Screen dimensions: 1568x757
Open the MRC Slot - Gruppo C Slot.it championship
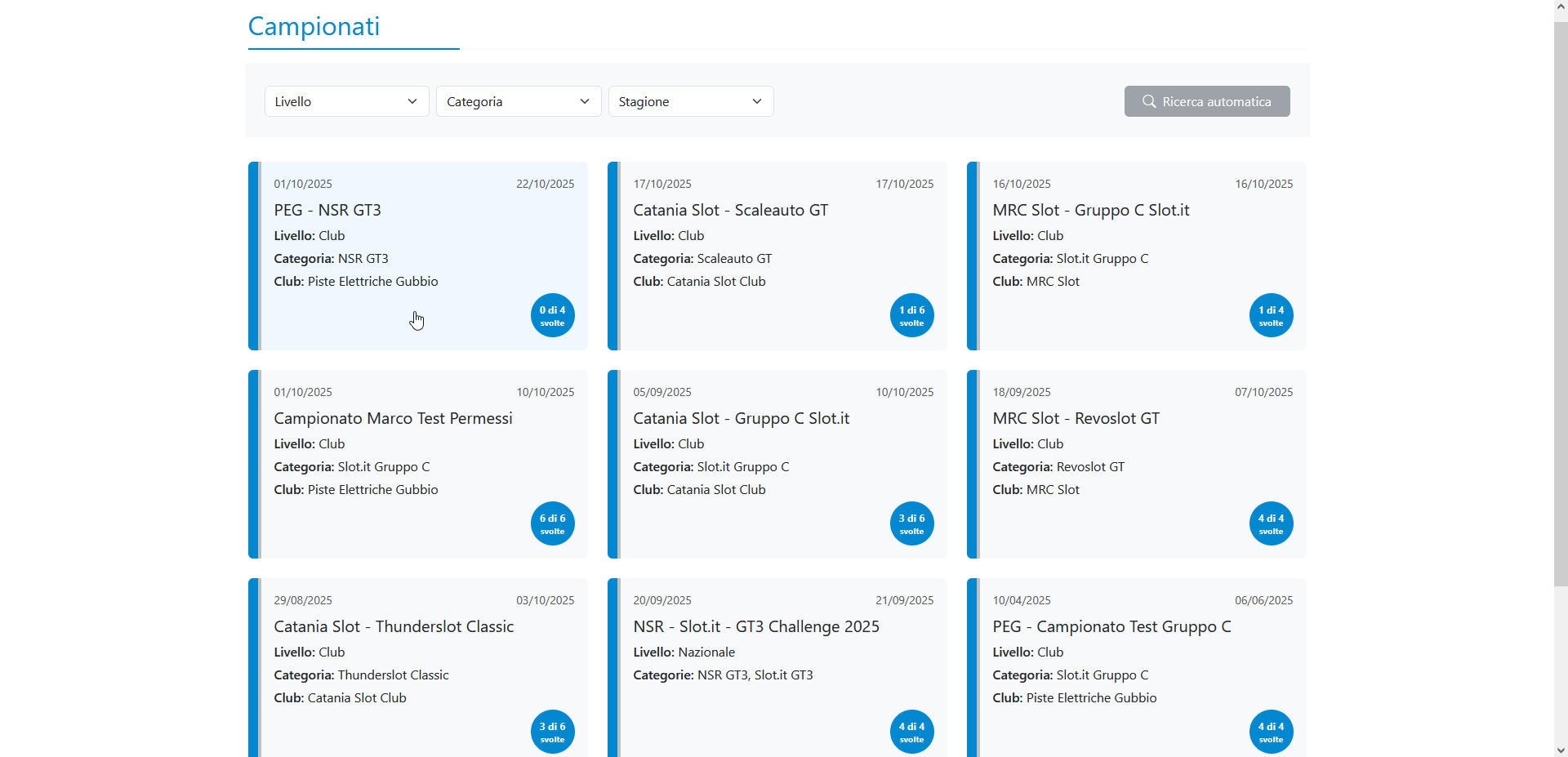[x=1091, y=210]
